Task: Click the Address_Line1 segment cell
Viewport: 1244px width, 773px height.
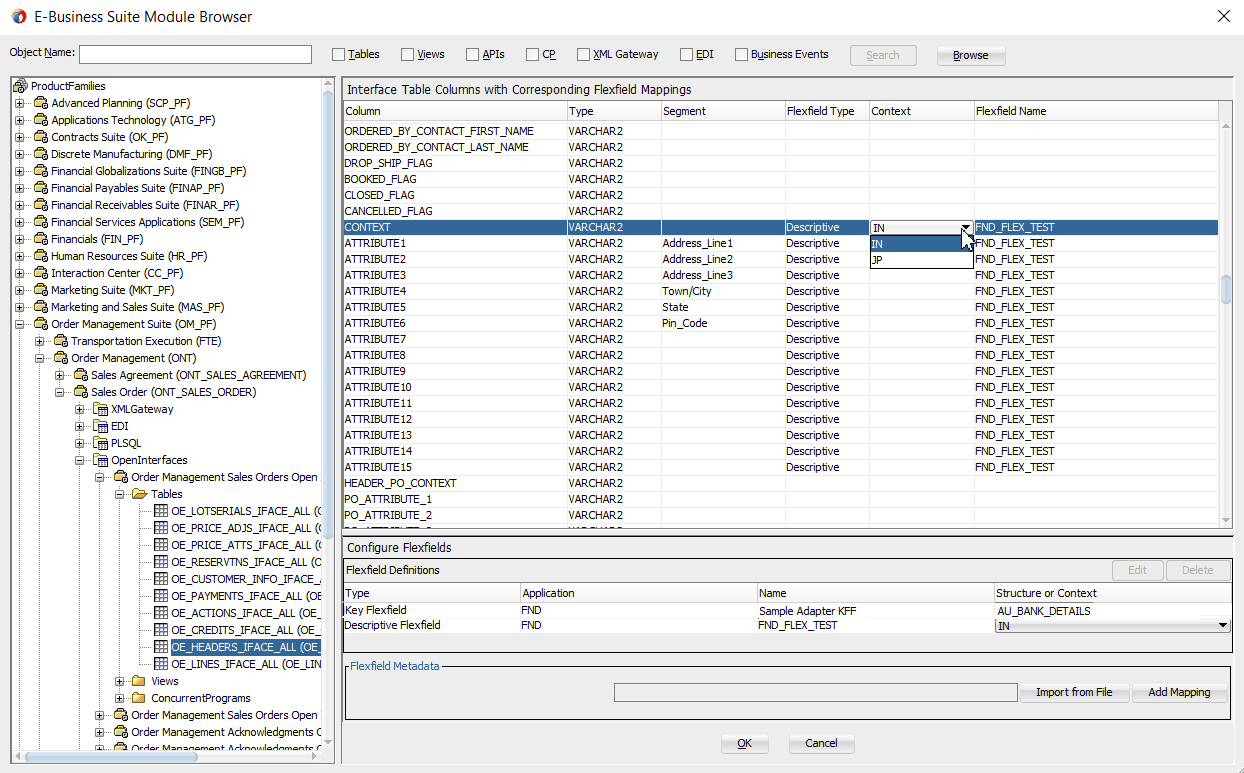Action: coord(723,243)
